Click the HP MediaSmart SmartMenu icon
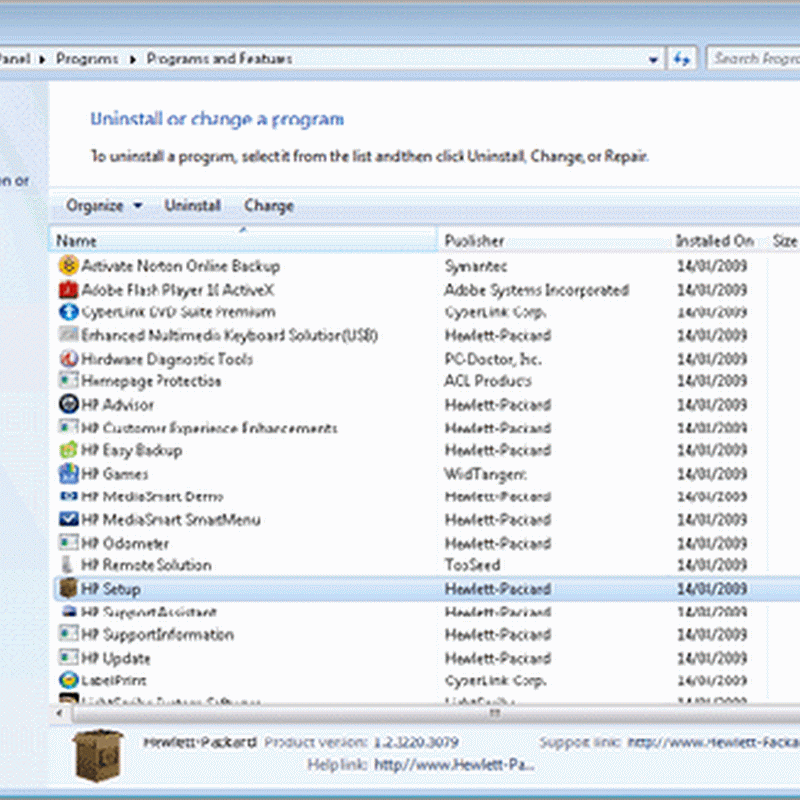The height and width of the screenshot is (800, 800). point(68,519)
